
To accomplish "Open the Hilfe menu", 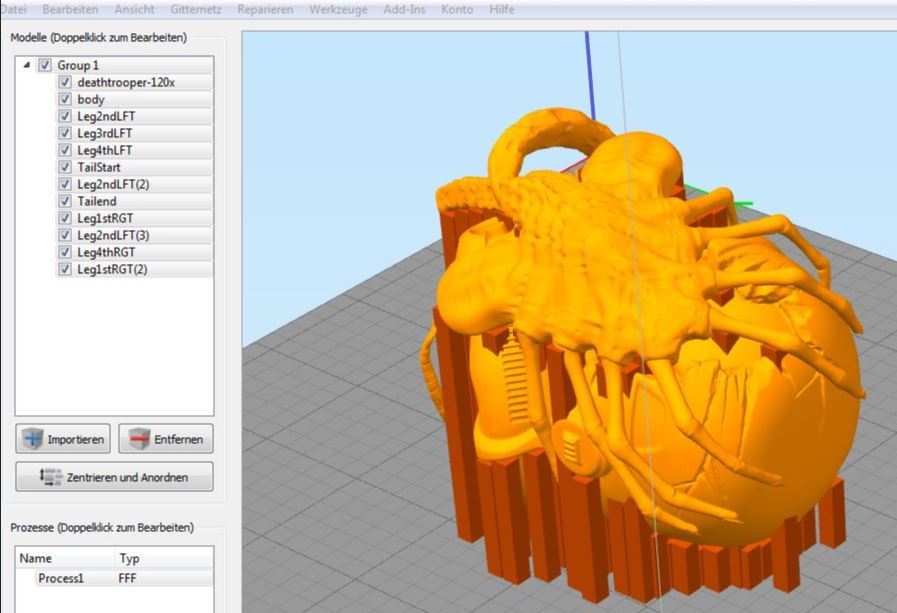I will 502,10.
